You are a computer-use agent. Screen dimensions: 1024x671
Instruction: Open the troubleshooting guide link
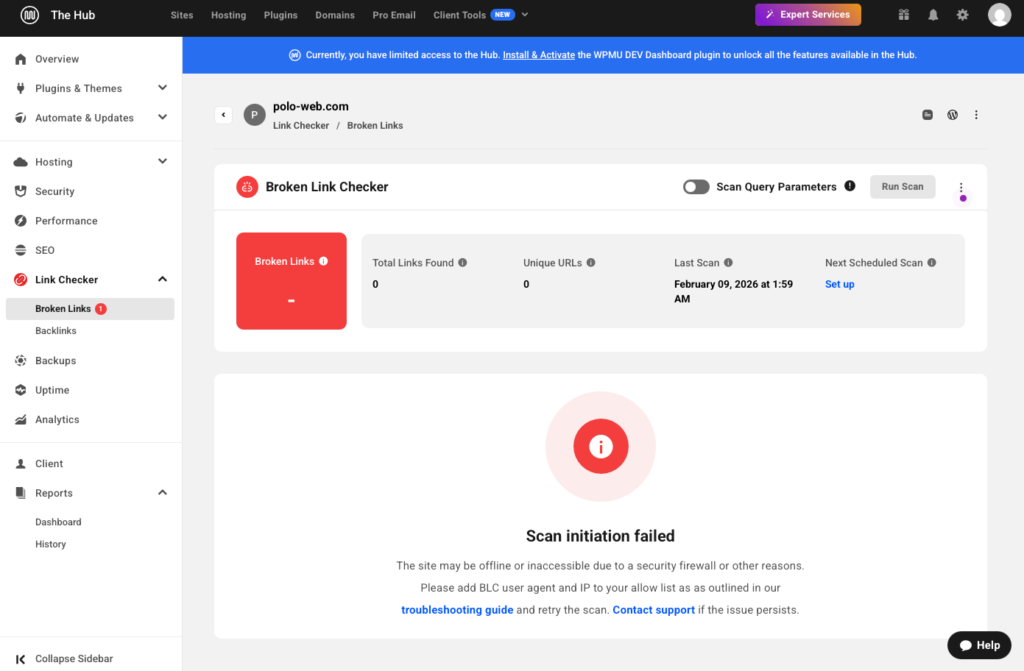(457, 610)
